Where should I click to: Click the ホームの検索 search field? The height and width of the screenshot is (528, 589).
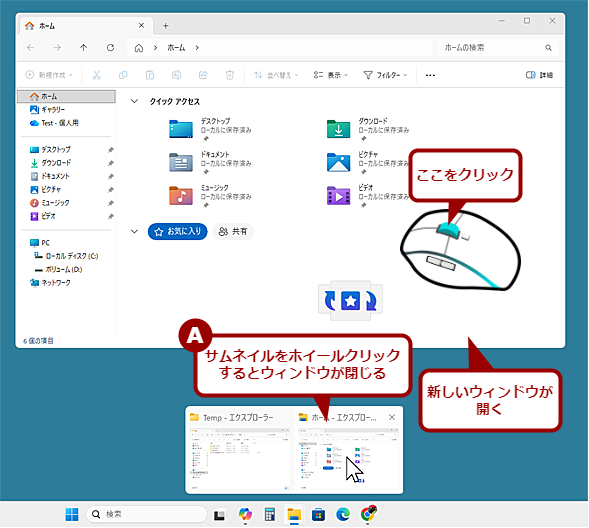pyautogui.click(x=498, y=48)
